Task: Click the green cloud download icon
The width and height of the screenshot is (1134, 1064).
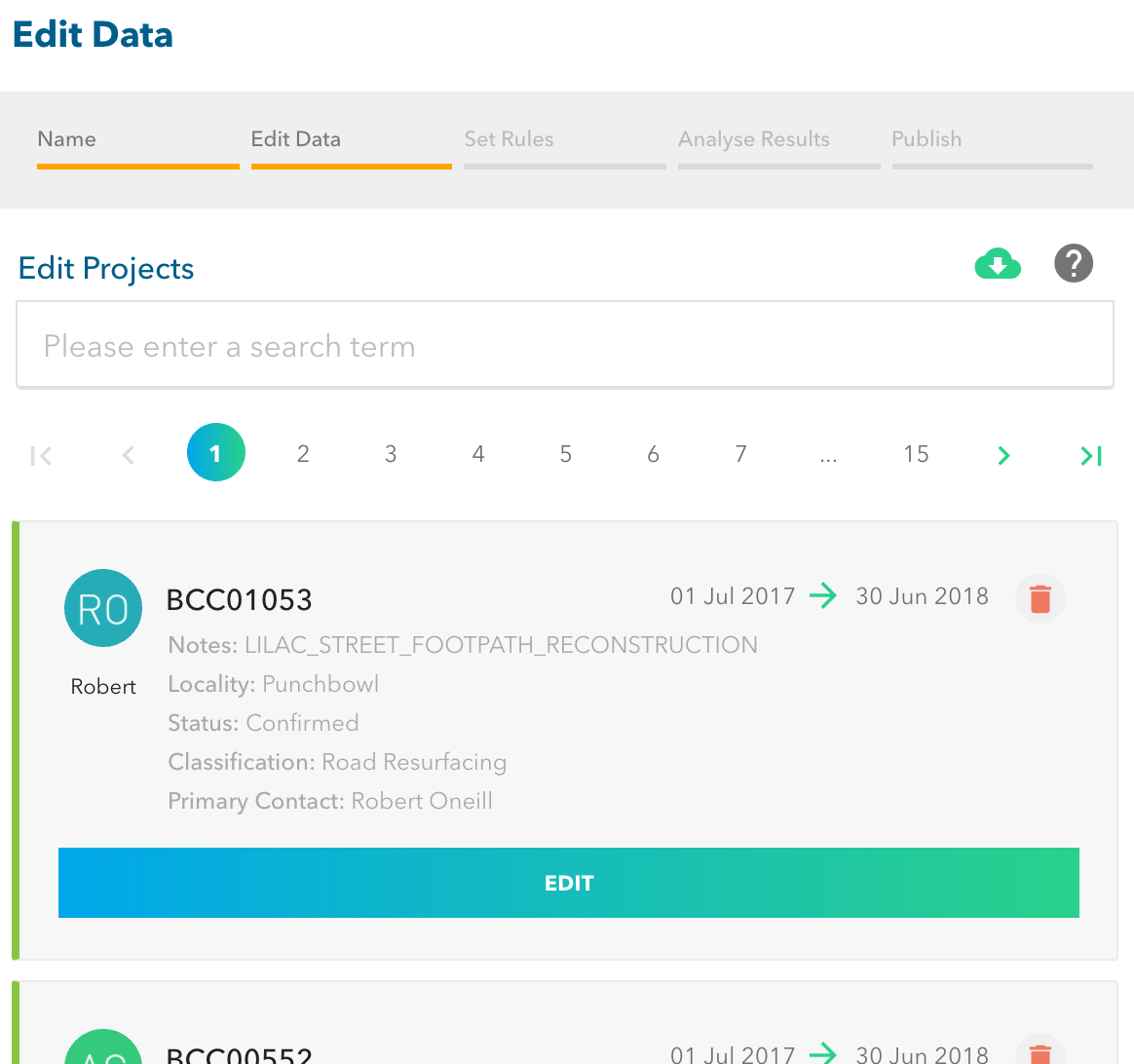Action: click(x=998, y=263)
